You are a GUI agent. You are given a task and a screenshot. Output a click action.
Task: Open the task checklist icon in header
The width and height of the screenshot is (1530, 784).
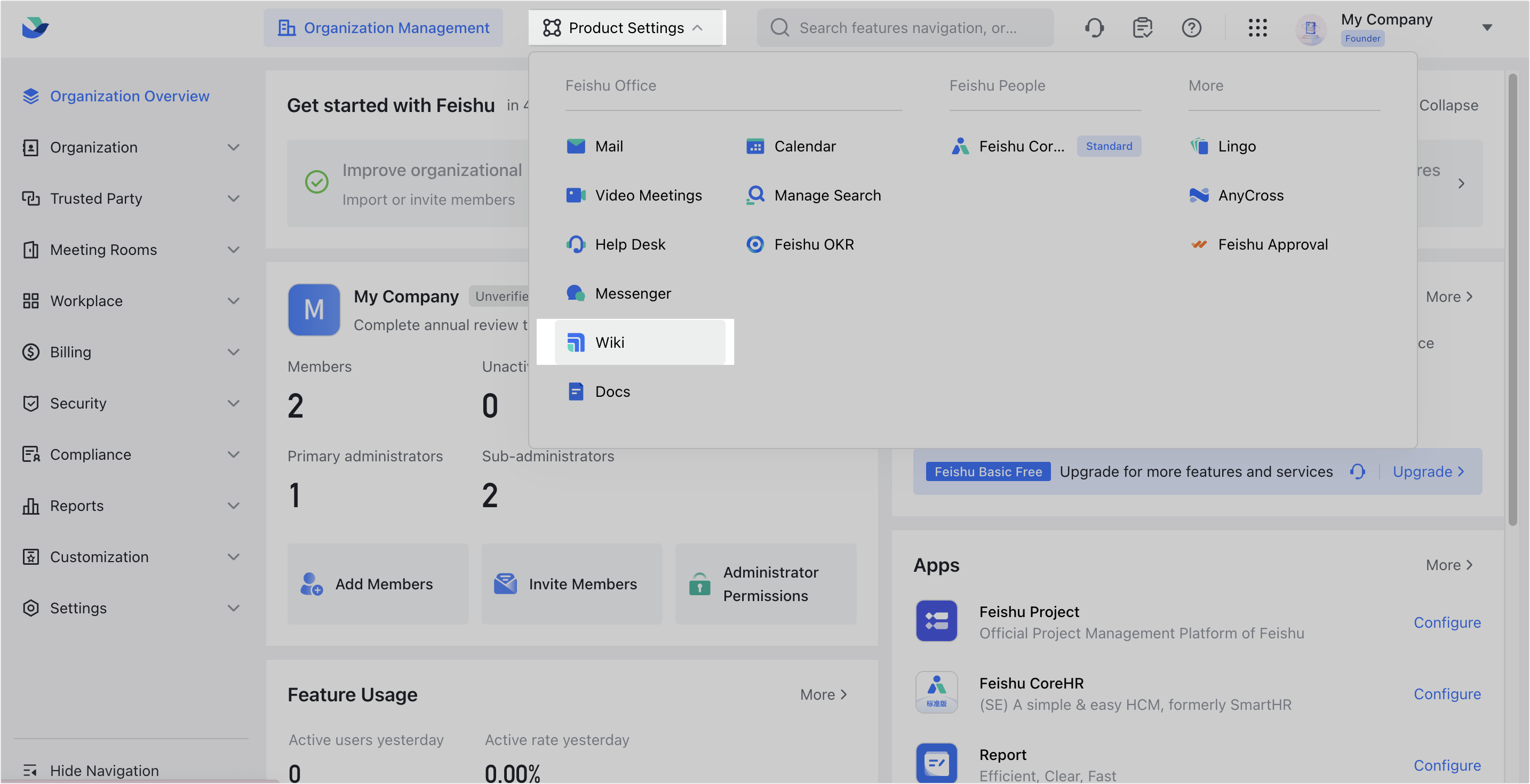pos(1143,28)
